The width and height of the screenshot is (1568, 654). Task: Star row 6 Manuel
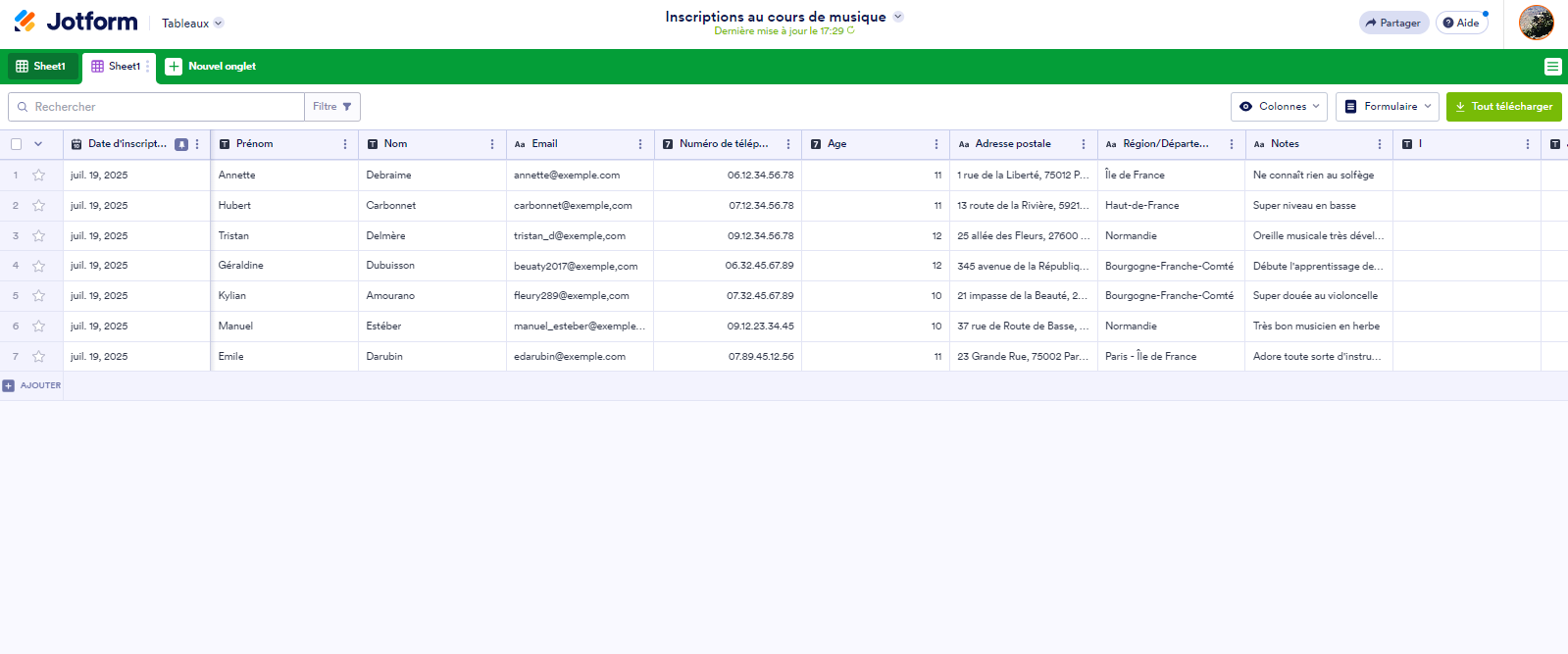pos(38,327)
